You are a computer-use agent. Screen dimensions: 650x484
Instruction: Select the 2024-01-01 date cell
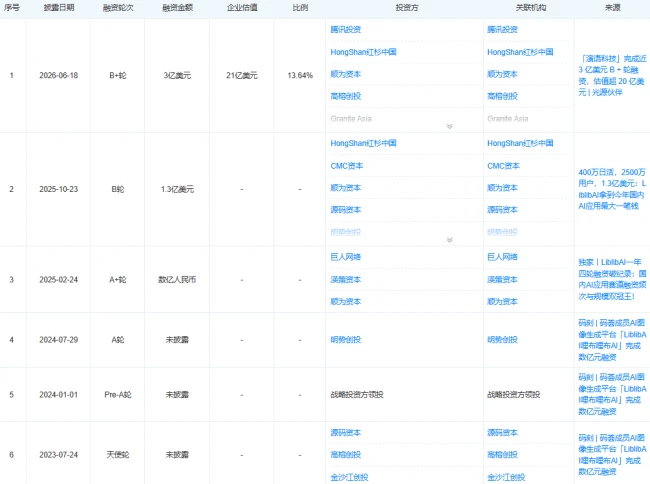[x=58, y=394]
